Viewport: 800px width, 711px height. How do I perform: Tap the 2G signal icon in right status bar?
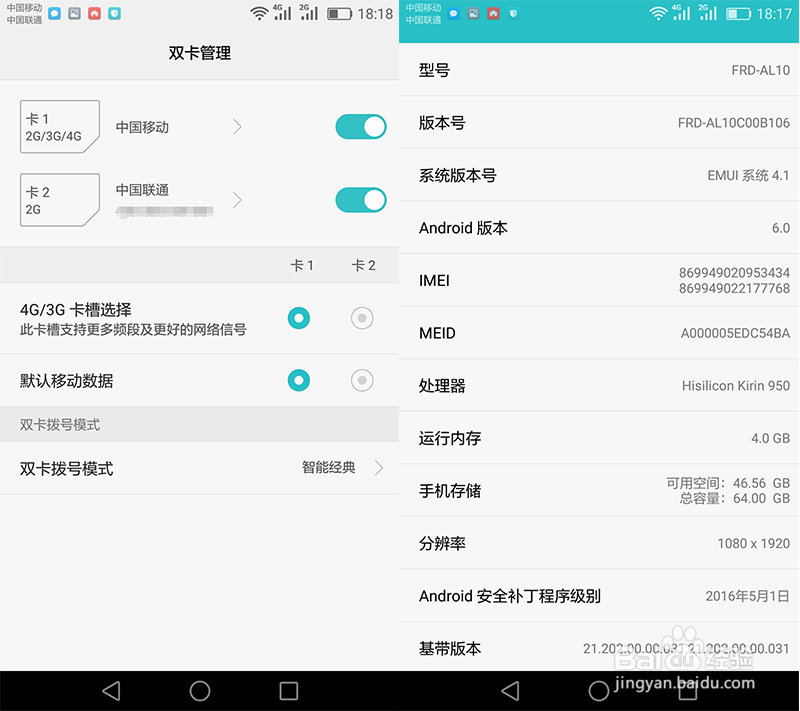[708, 13]
